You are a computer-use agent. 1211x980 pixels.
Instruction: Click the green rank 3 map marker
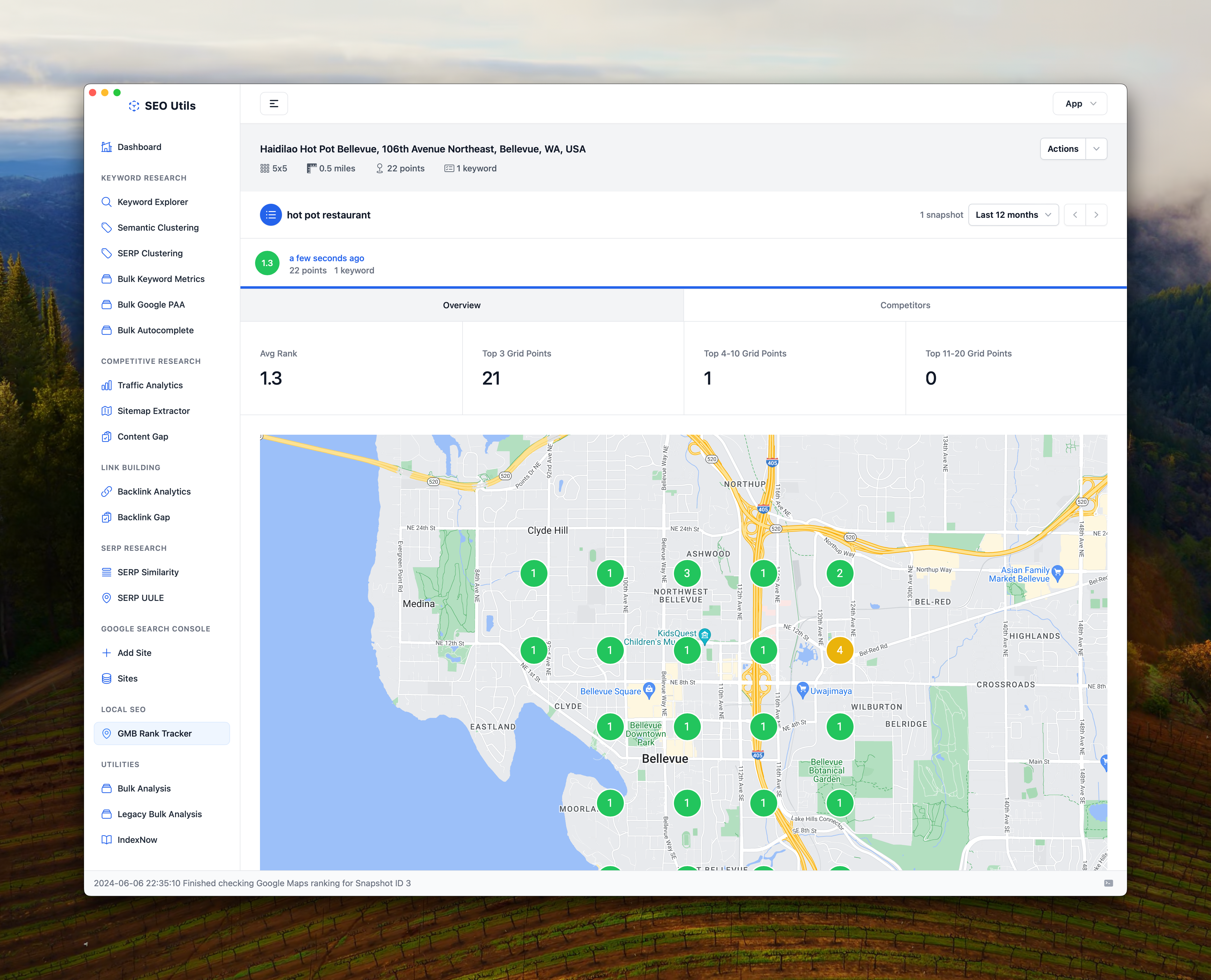[686, 573]
